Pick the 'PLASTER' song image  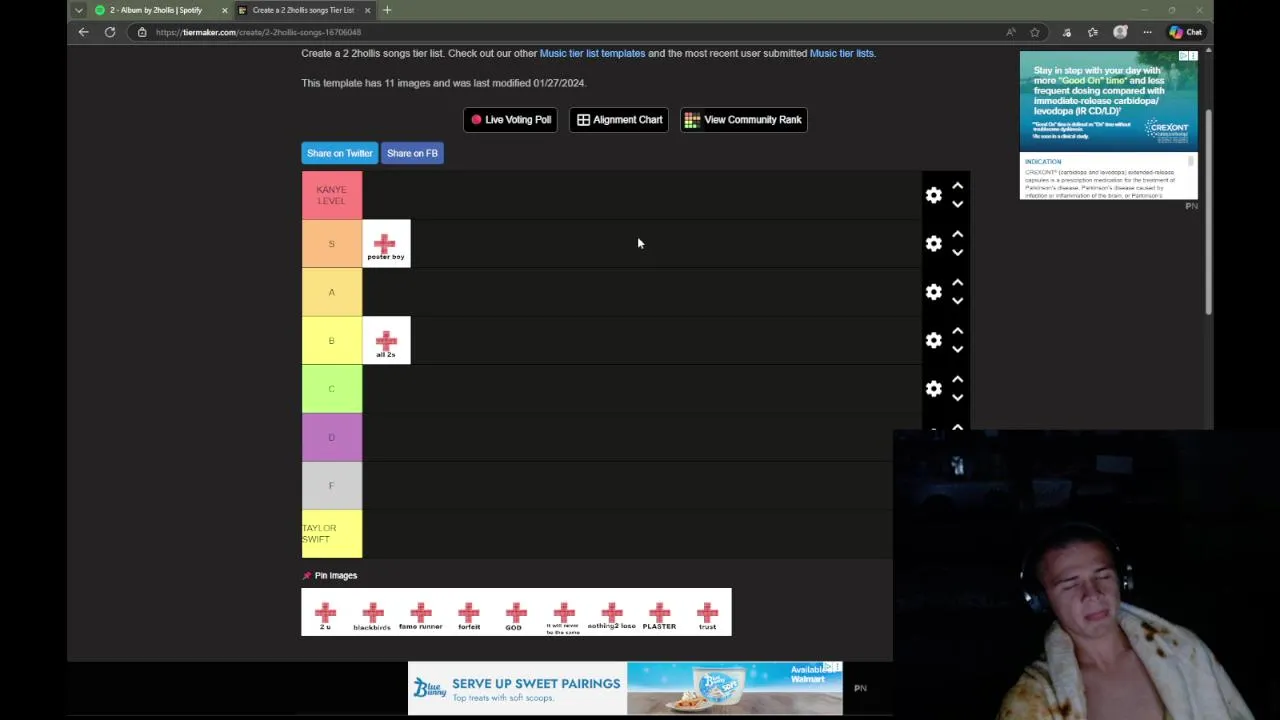click(x=659, y=612)
